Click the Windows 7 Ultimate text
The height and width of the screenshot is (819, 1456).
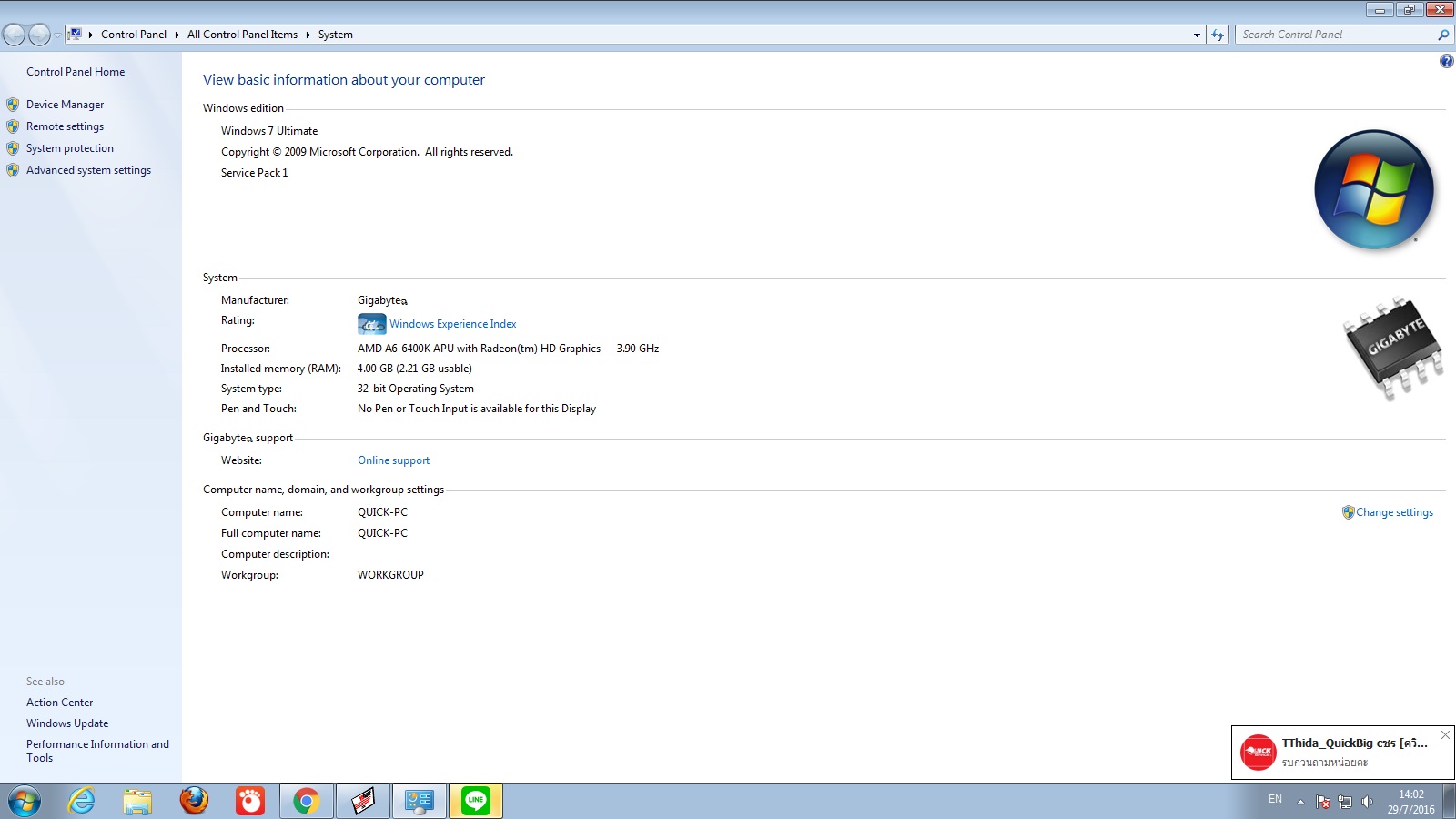point(269,131)
